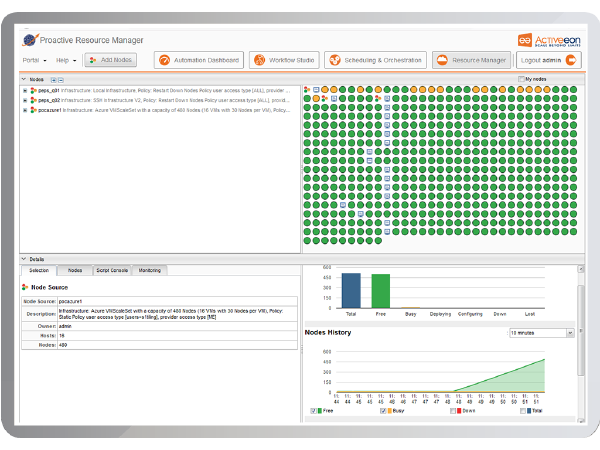Toggle the My nodes checkbox

coord(521,79)
